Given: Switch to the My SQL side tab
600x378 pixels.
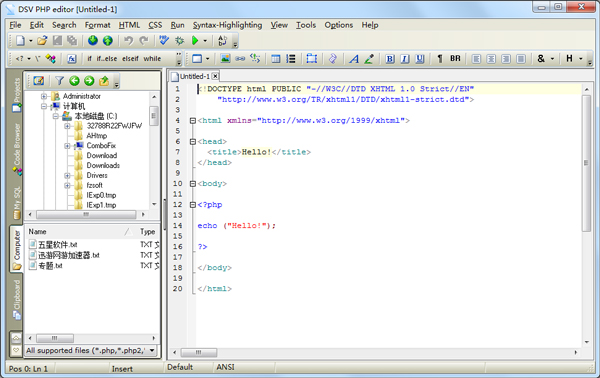Looking at the screenshot, I should [x=16, y=203].
